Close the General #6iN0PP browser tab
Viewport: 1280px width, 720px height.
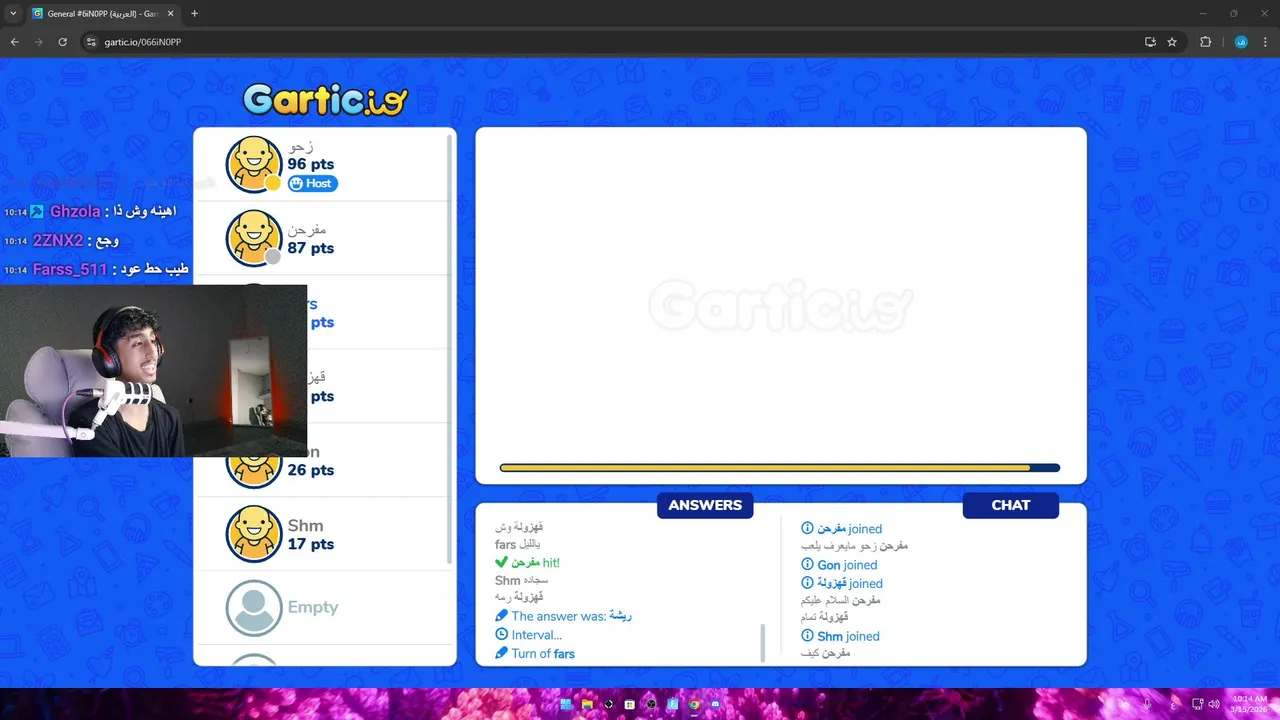click(169, 14)
